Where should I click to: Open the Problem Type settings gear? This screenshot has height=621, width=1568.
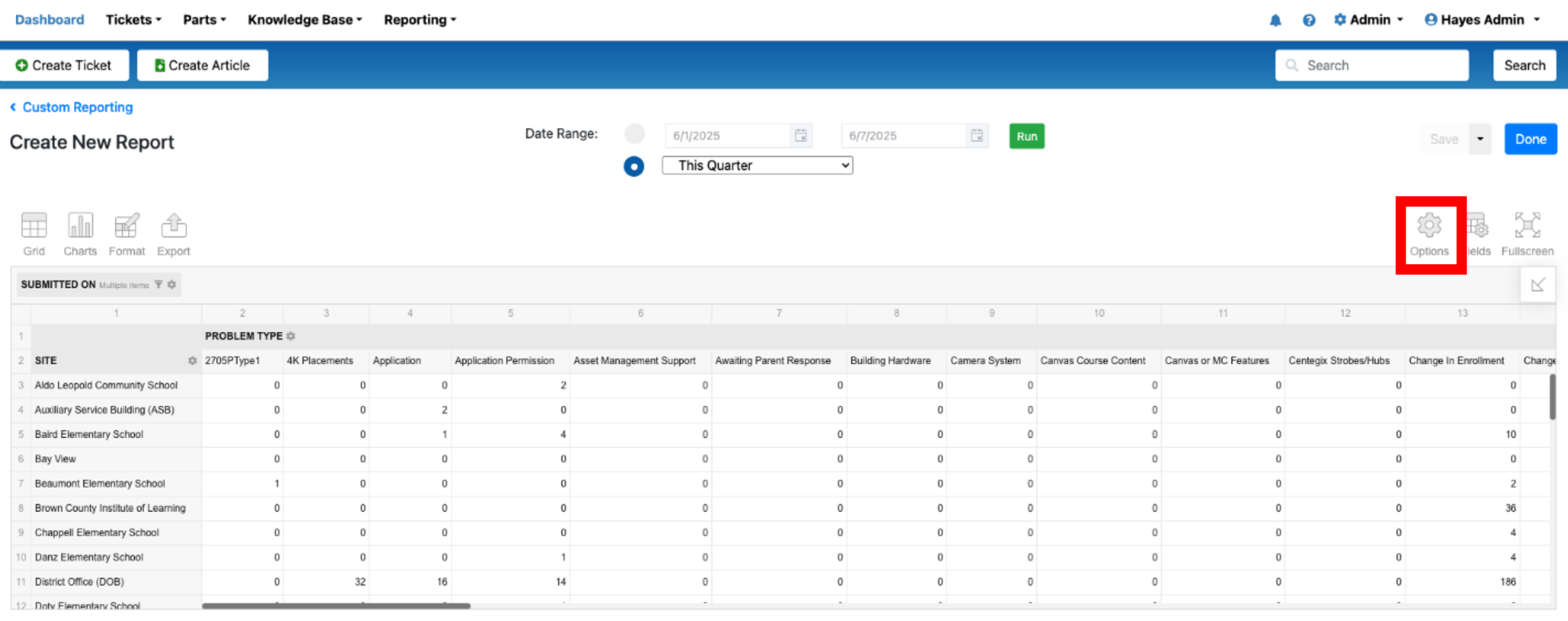(291, 336)
